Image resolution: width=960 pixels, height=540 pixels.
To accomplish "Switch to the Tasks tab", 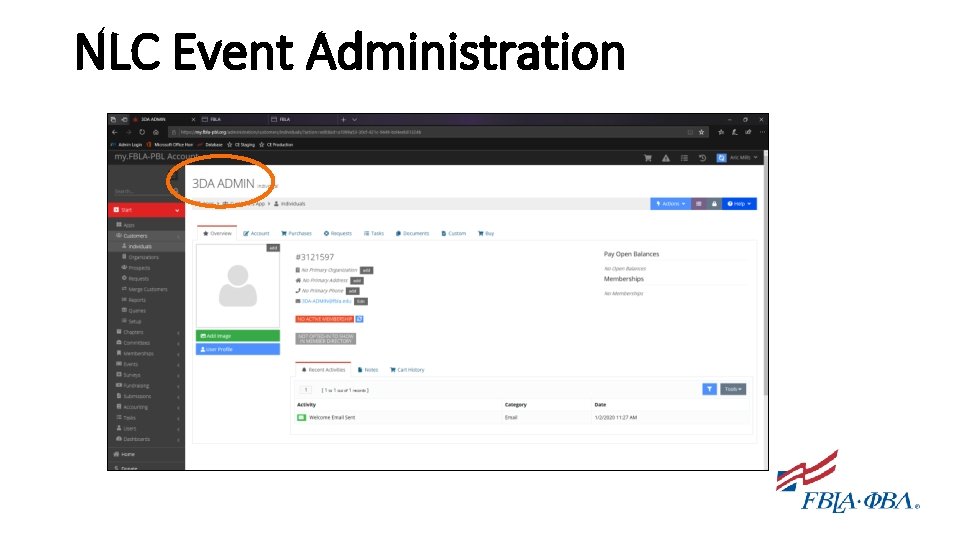I will tap(374, 233).
